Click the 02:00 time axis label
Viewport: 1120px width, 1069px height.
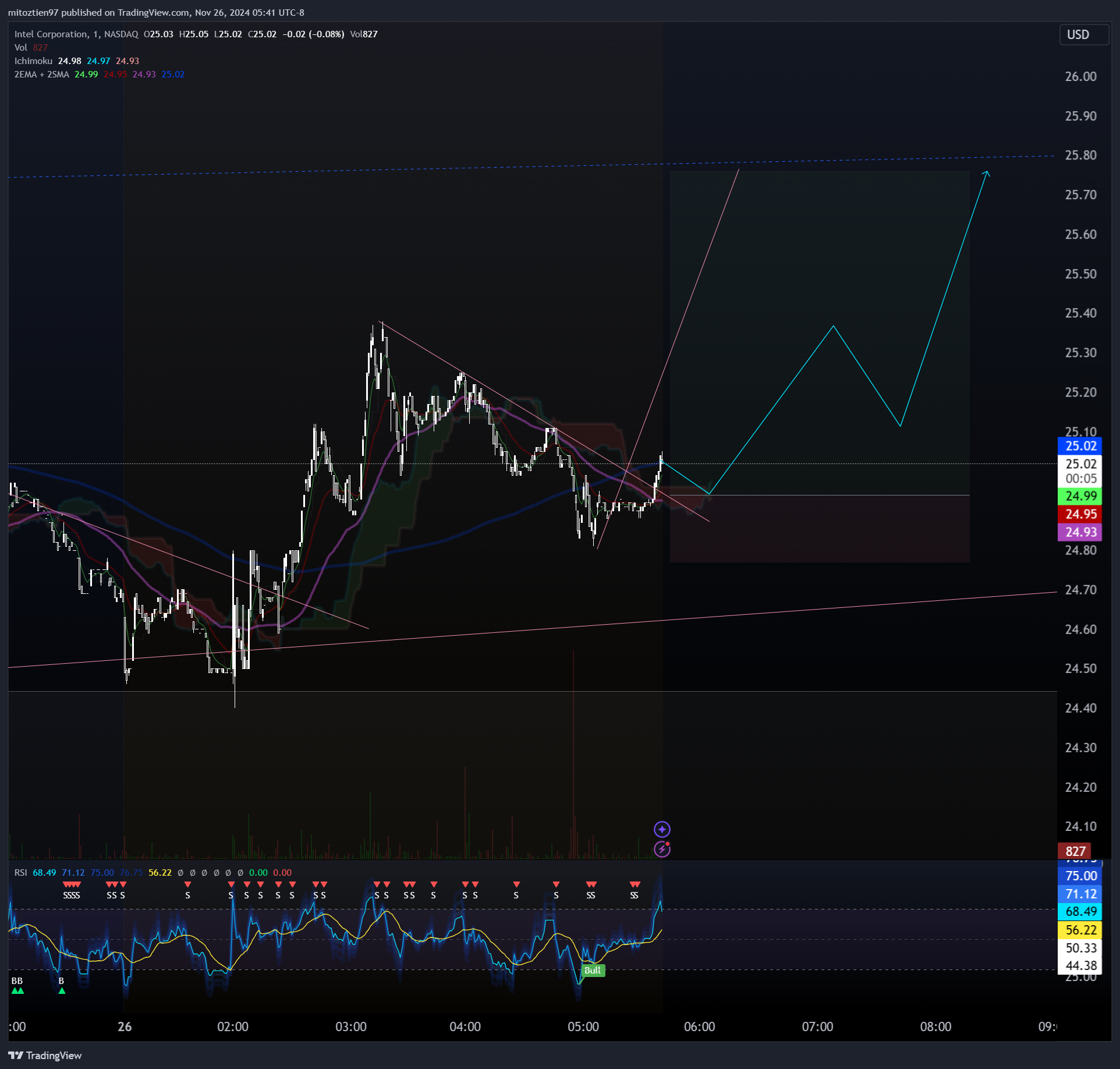point(233,1026)
